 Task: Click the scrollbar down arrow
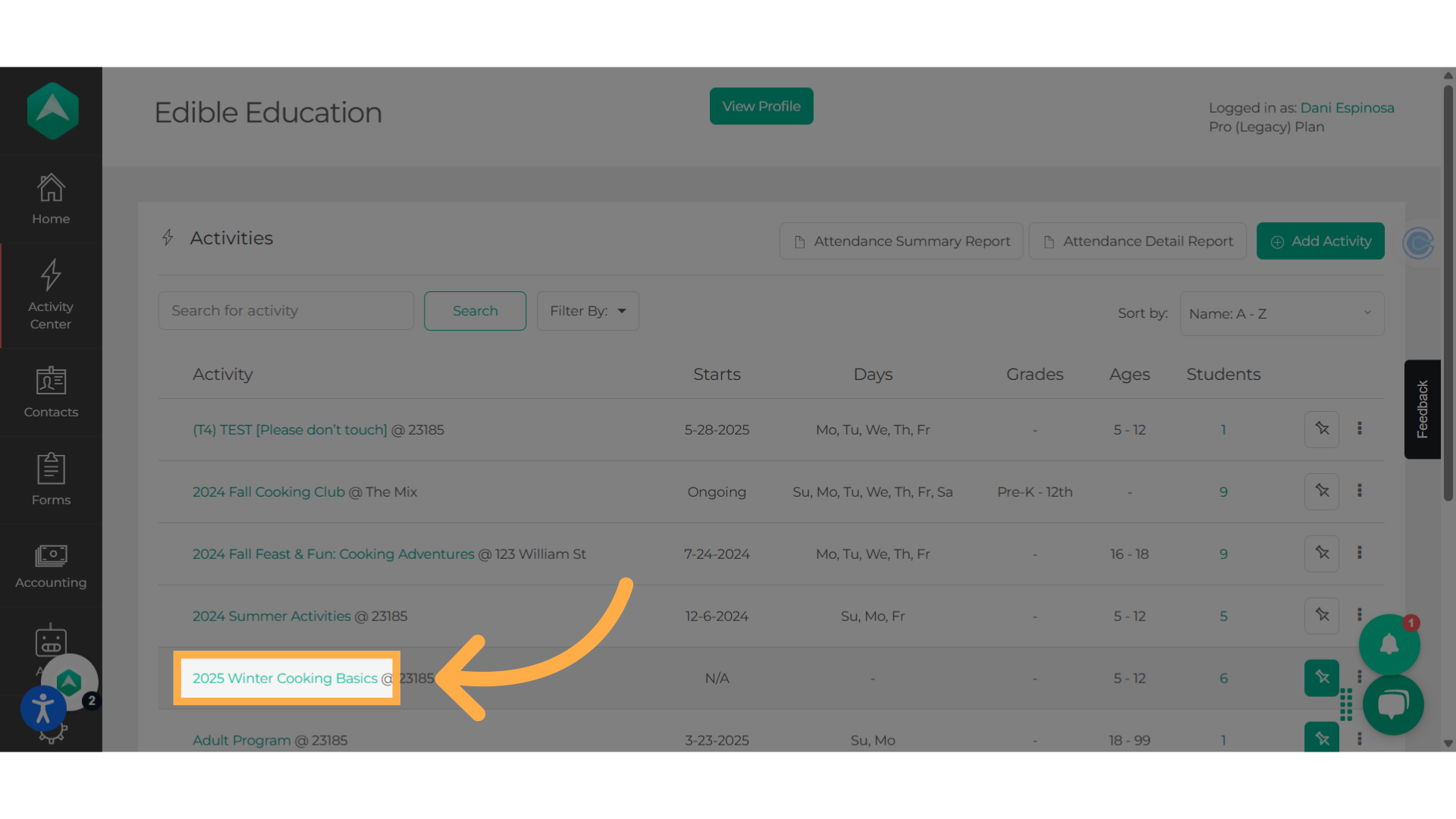pyautogui.click(x=1448, y=744)
